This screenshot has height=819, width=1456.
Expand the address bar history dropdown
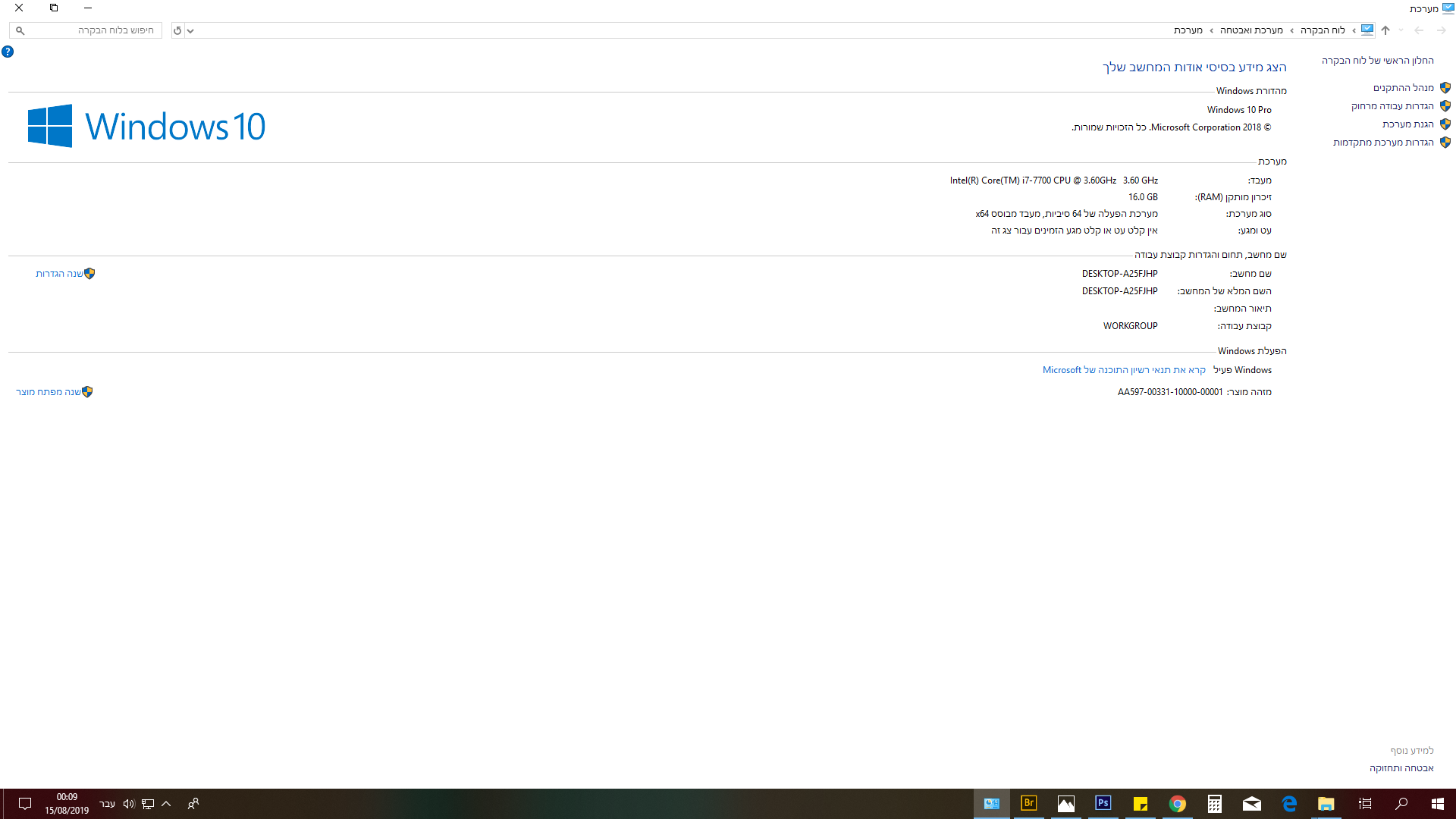pyautogui.click(x=190, y=30)
